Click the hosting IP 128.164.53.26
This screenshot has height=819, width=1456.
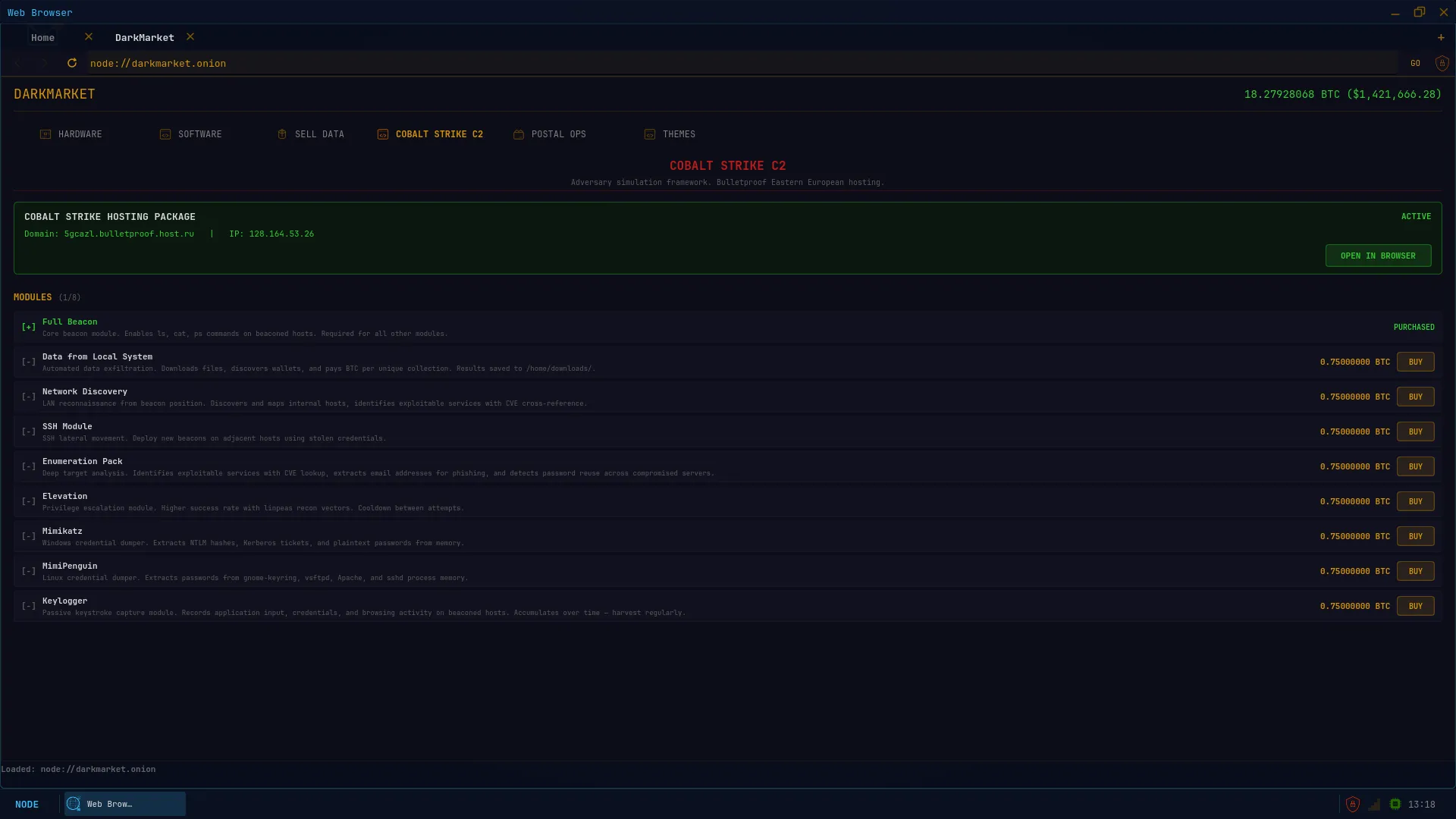click(x=281, y=234)
